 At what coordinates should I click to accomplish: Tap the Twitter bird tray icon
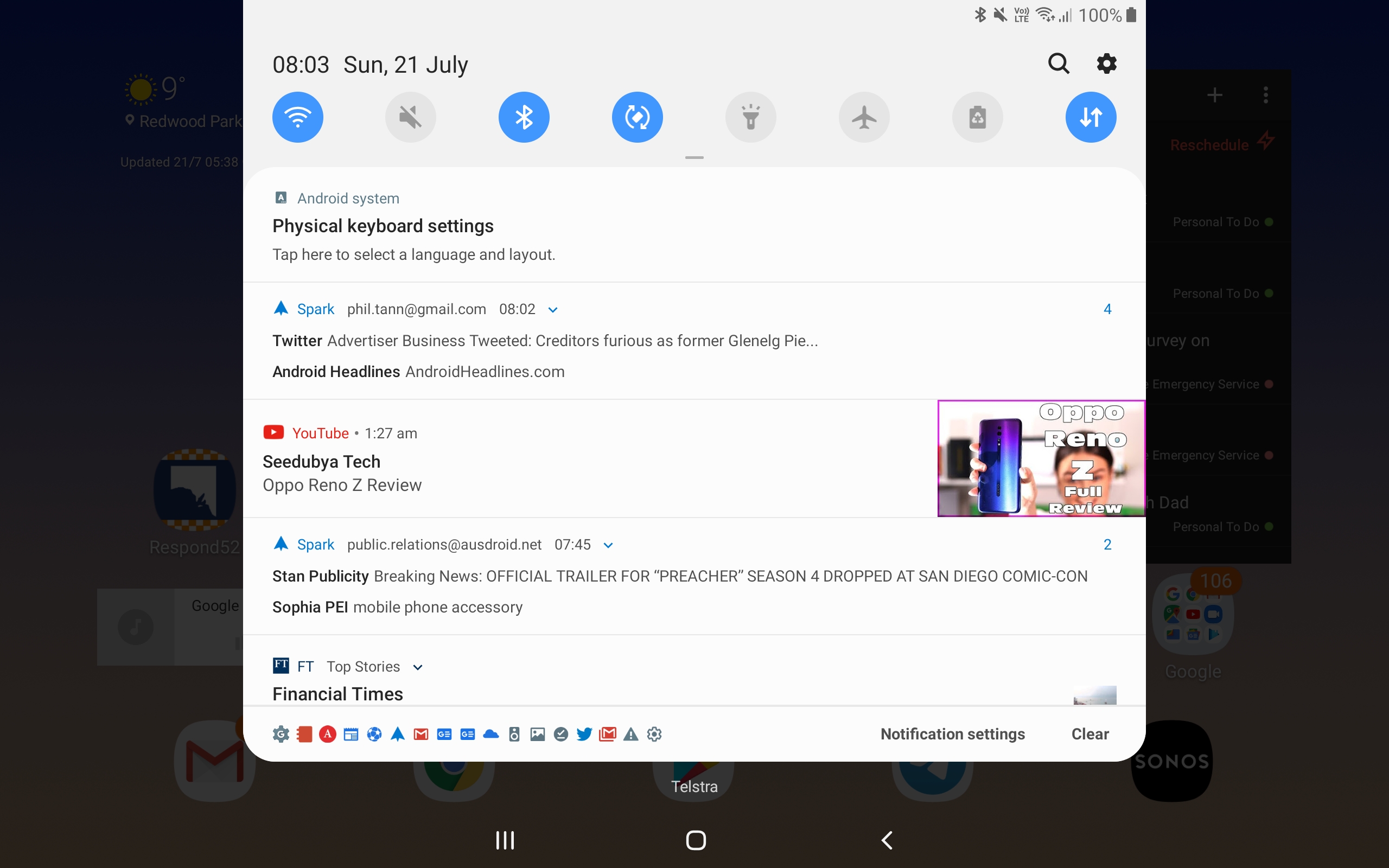pos(584,734)
